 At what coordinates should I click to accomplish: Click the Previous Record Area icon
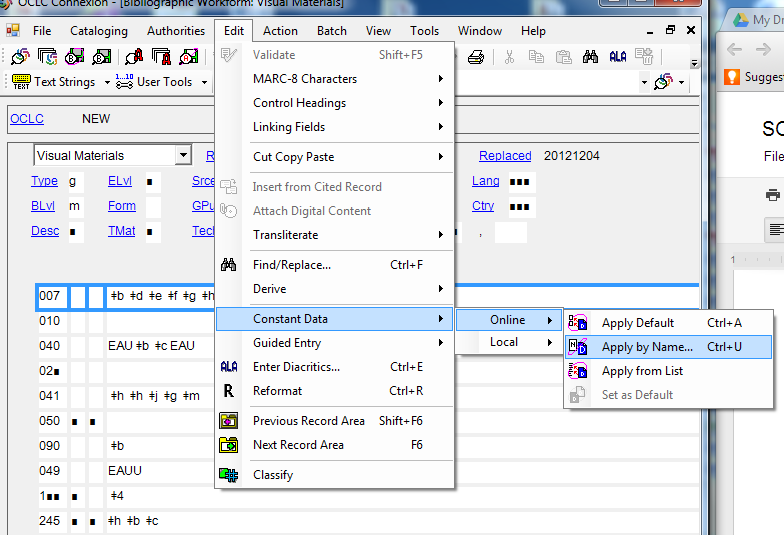point(228,420)
